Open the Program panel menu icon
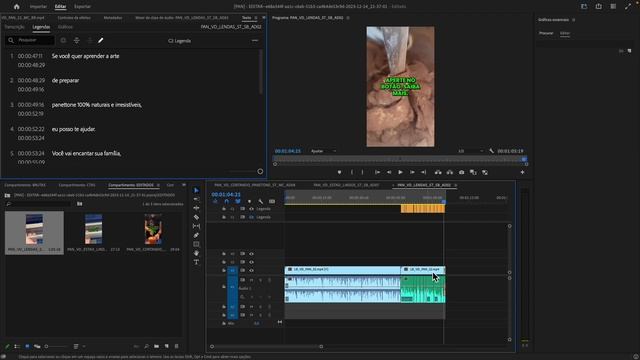 348,18
